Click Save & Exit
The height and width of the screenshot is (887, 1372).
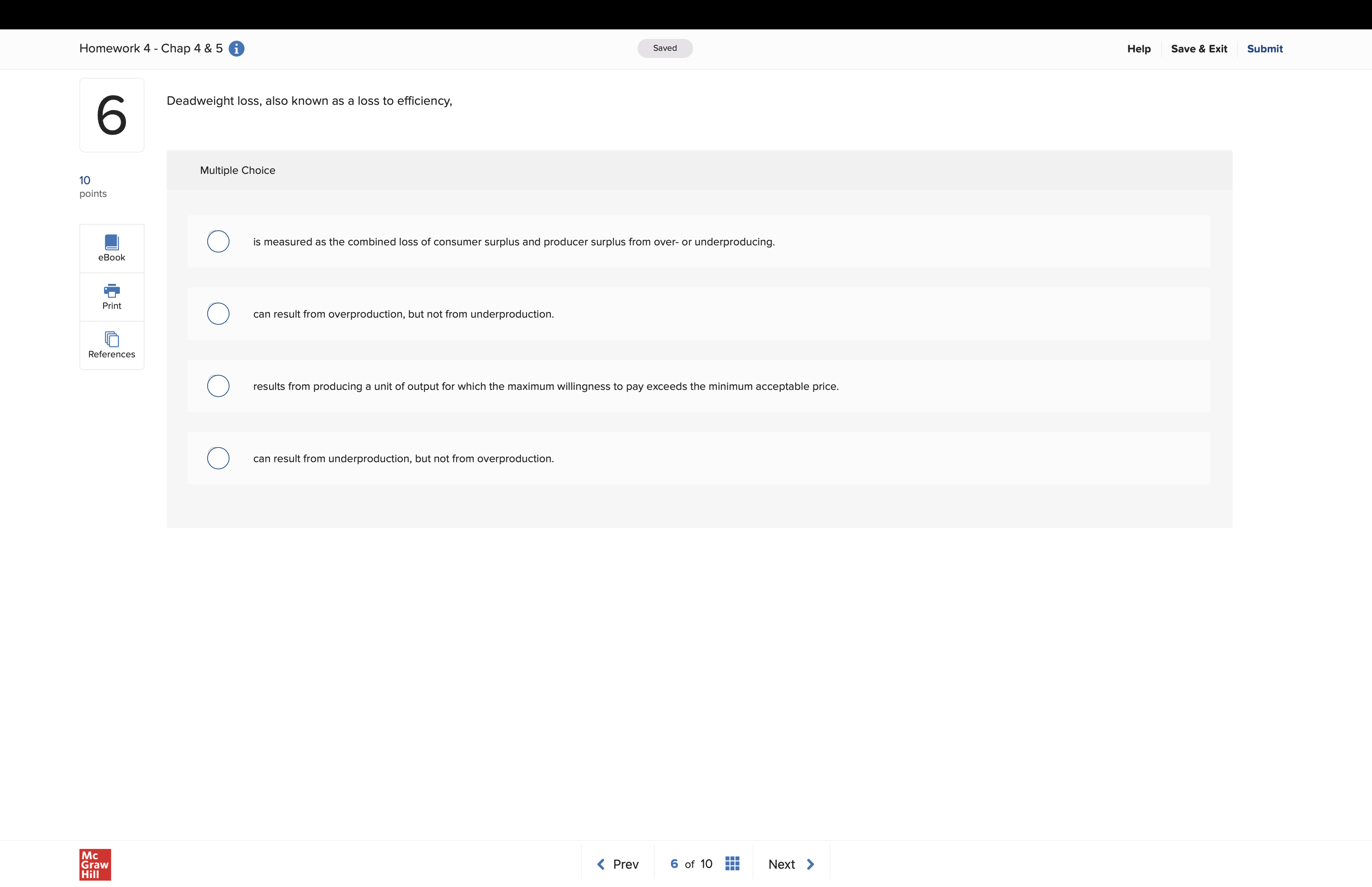click(1199, 49)
